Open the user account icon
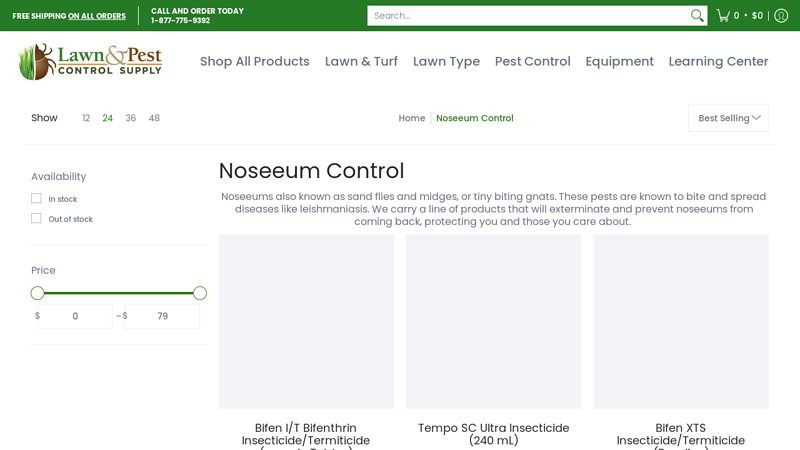This screenshot has width=800, height=450. pos(781,16)
